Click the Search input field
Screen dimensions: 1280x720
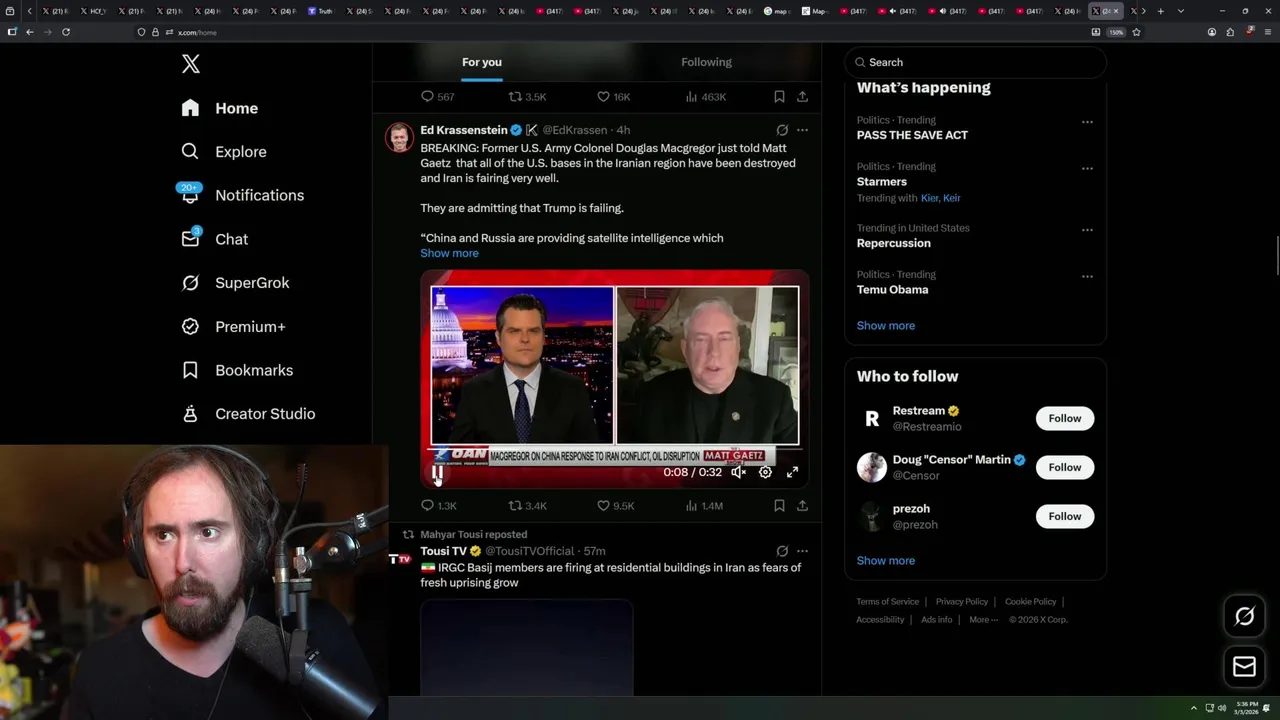(976, 62)
